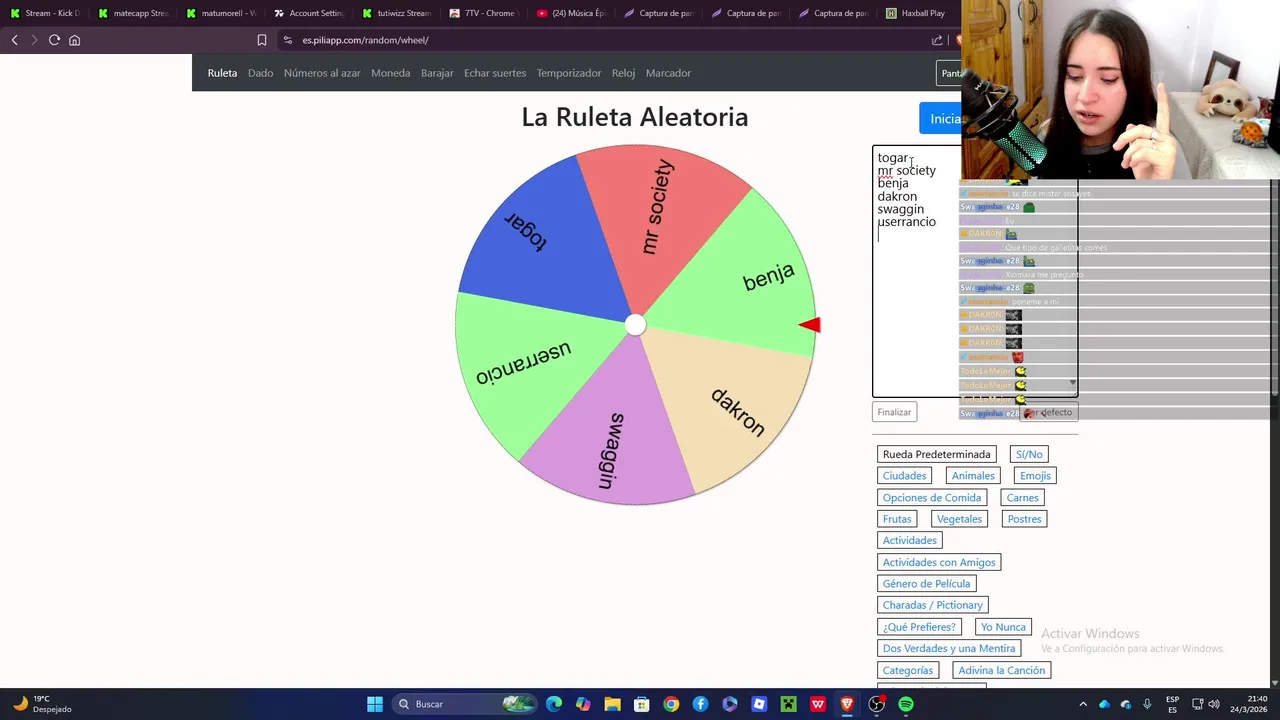Switch to the Stream - Kick tab
The width and height of the screenshot is (1280, 720).
(44, 13)
